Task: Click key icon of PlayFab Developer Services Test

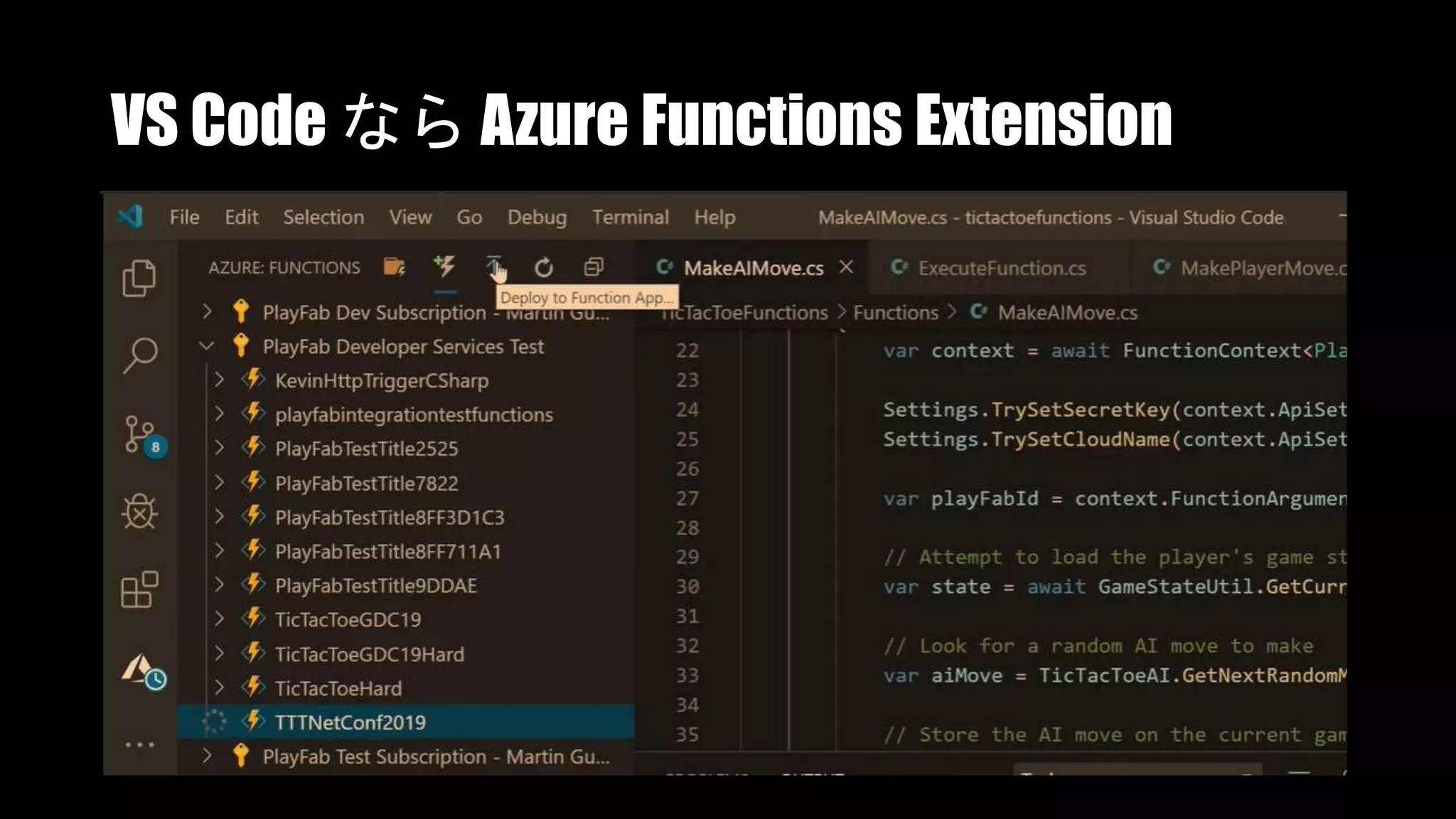Action: coord(241,346)
